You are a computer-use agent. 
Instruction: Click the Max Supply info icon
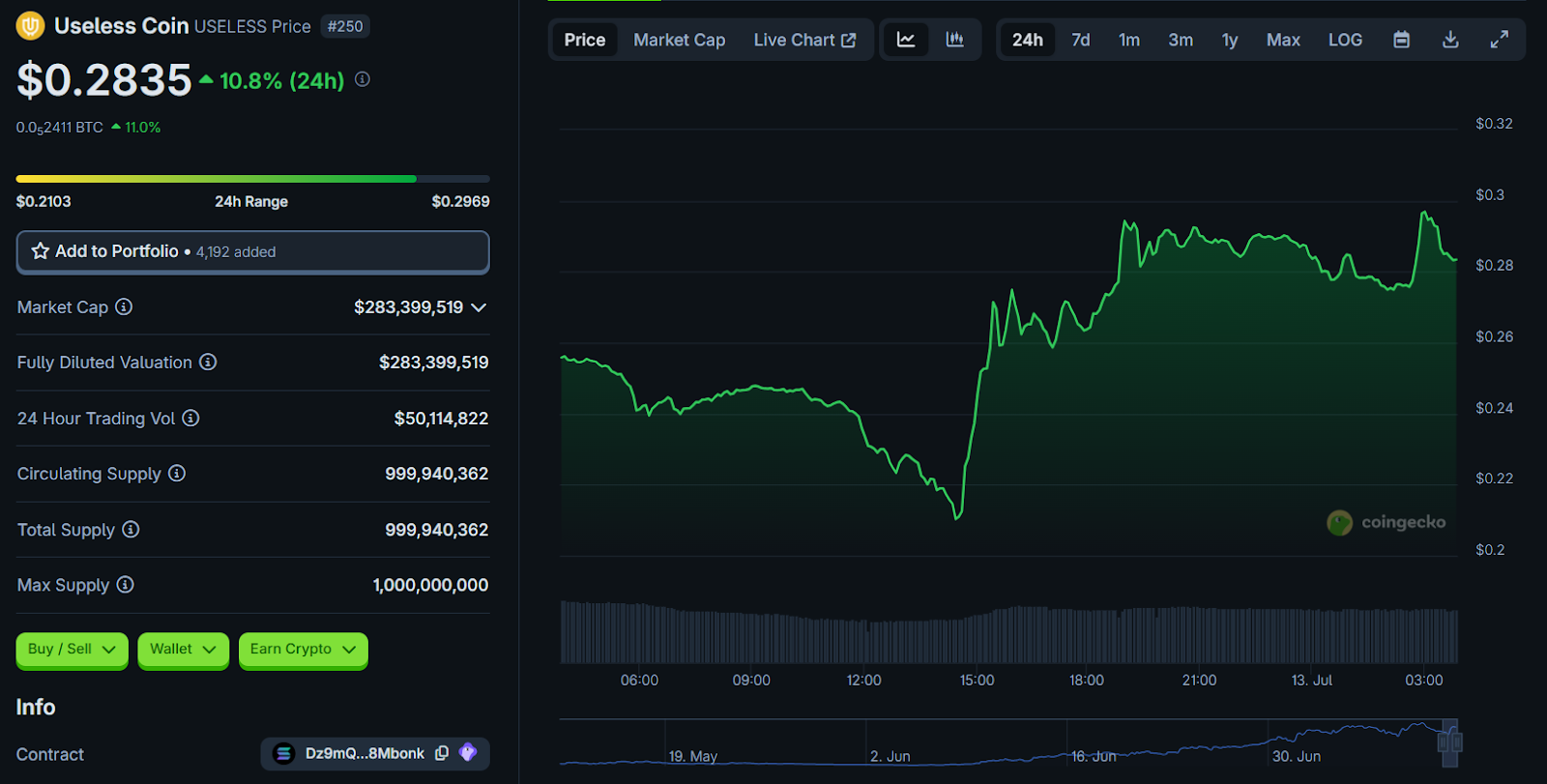pyautogui.click(x=125, y=584)
